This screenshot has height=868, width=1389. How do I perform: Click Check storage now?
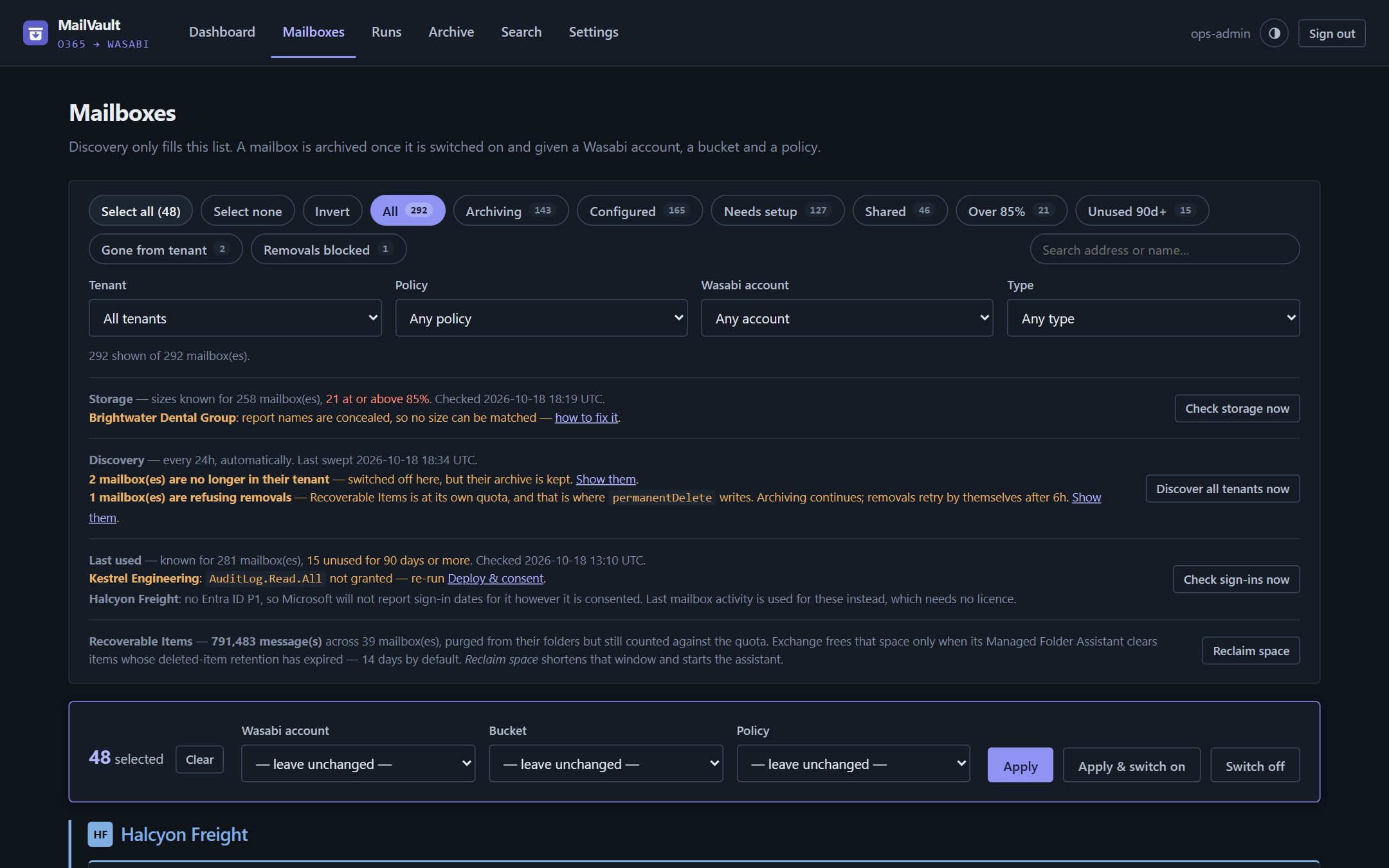pos(1237,409)
